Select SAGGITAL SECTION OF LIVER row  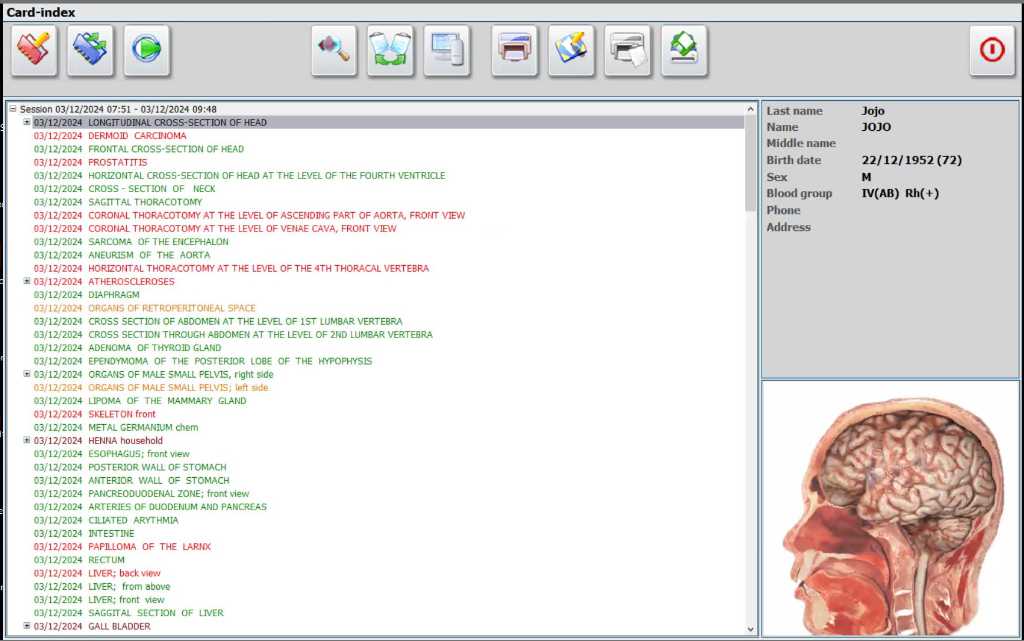coord(129,613)
